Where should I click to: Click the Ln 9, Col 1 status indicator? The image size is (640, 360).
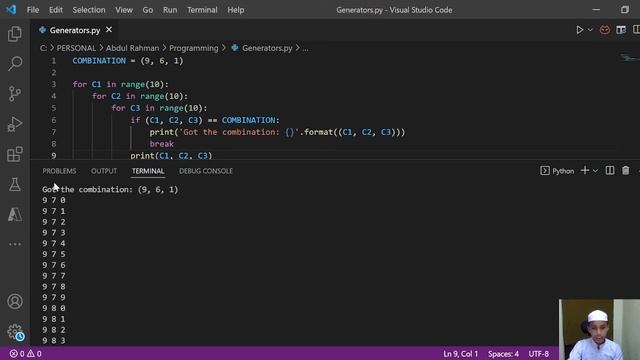point(460,354)
